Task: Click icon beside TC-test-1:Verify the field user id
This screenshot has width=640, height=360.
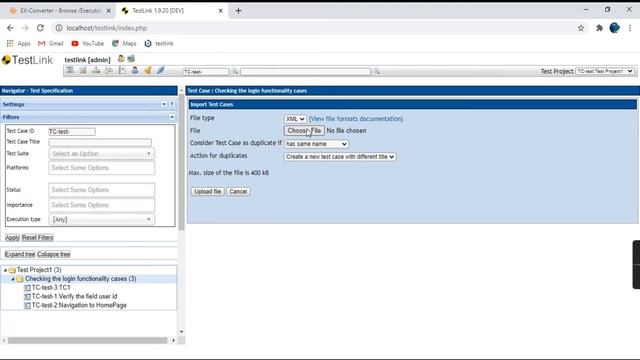Action: 27,297
